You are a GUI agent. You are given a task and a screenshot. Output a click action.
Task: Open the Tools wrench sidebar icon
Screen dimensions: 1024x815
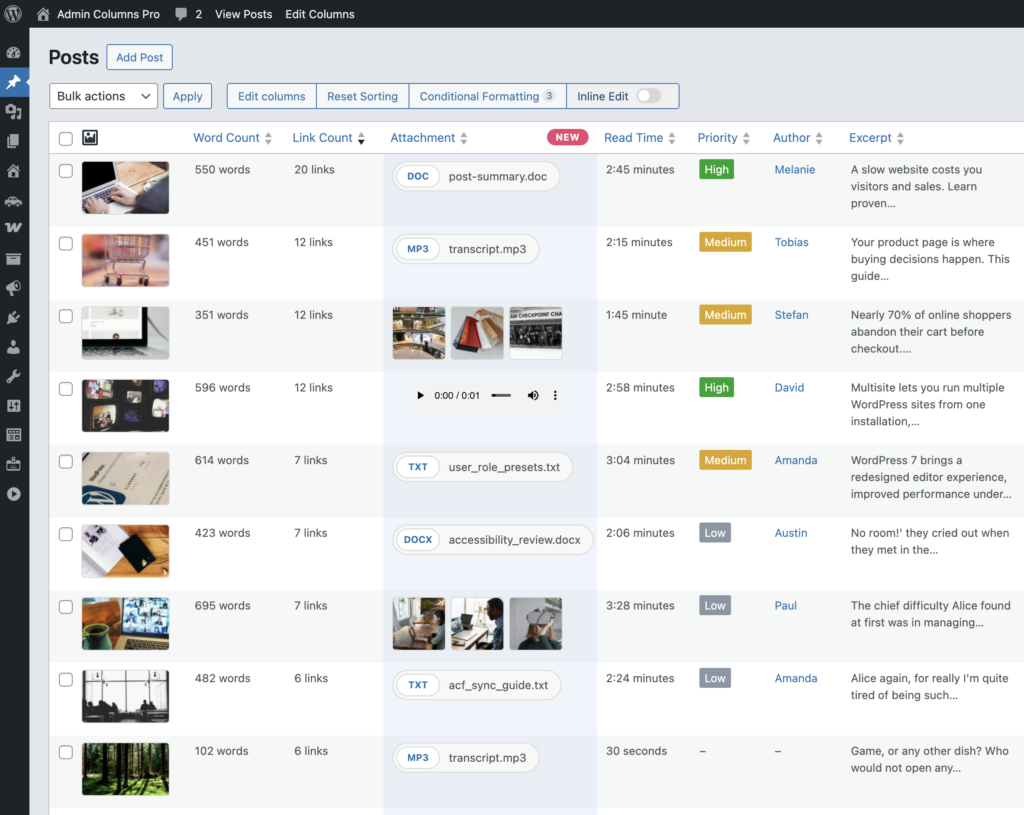point(13,377)
